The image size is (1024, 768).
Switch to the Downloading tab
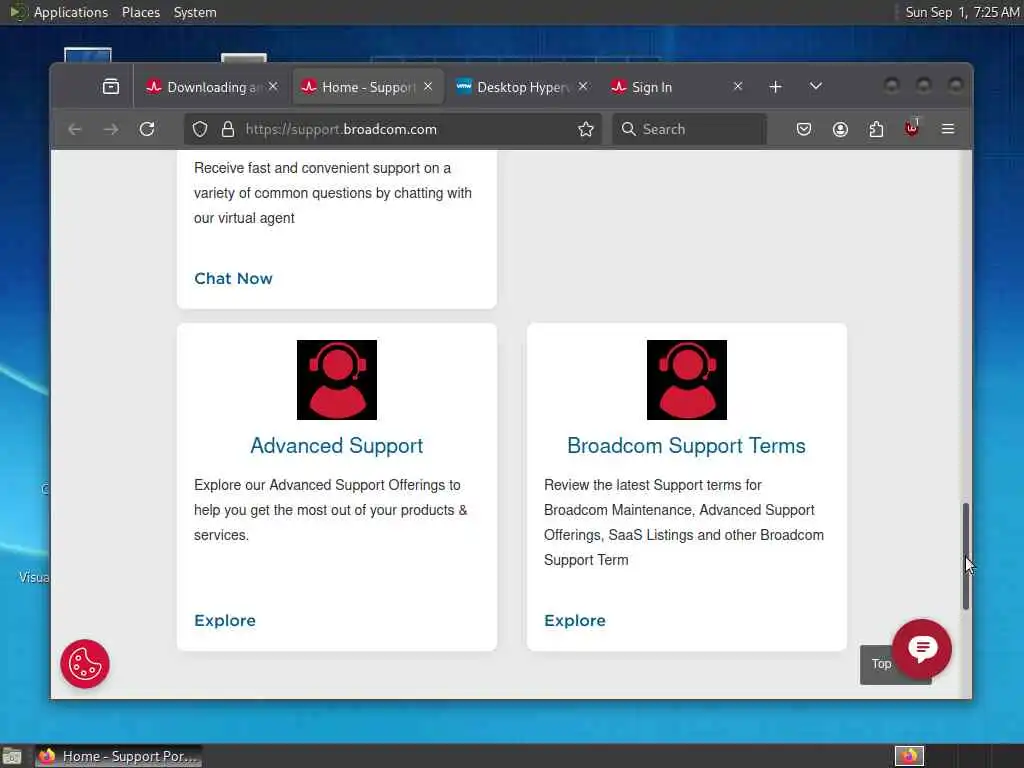(x=211, y=87)
